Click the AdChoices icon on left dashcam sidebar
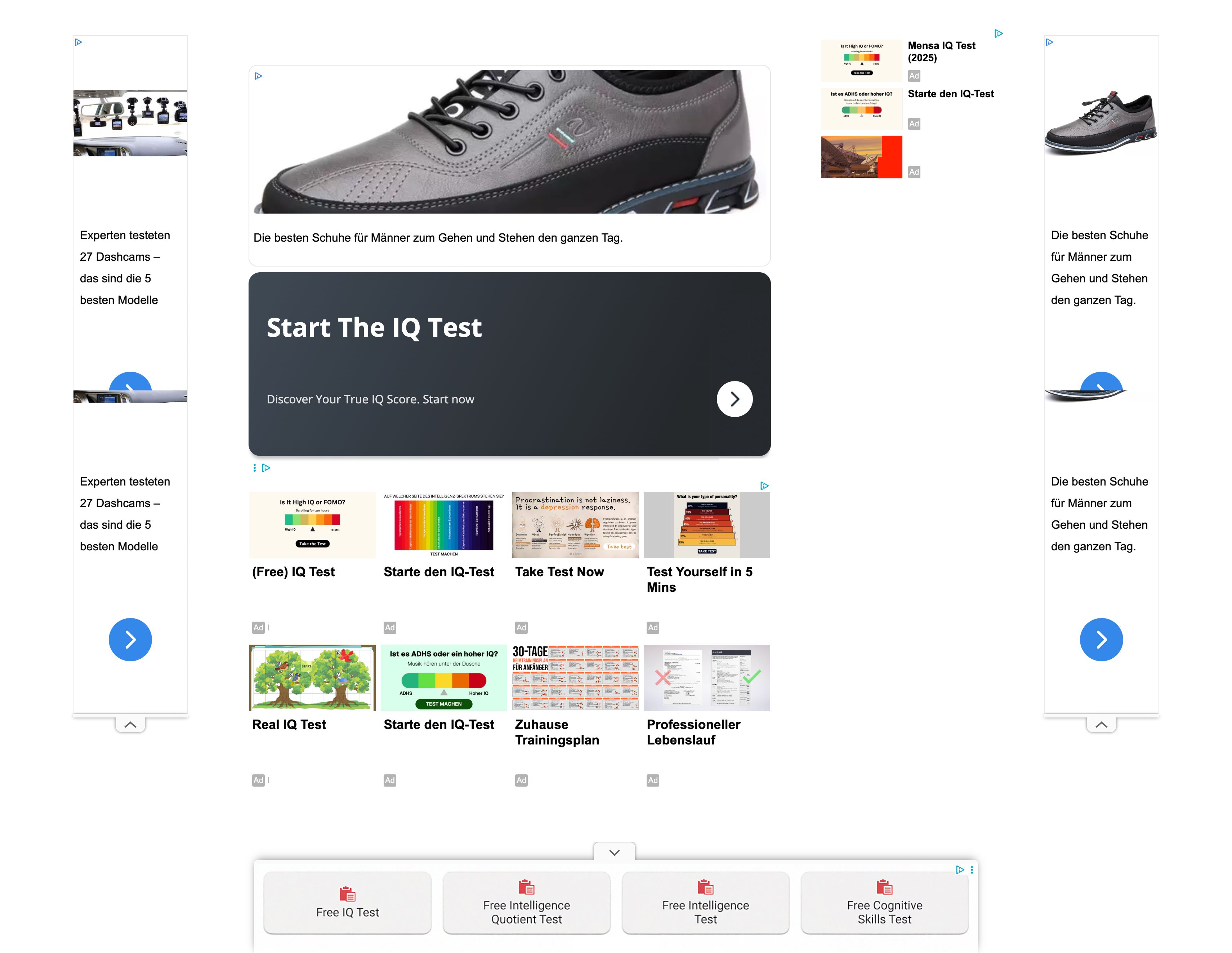This screenshot has width=1232, height=953. click(79, 42)
